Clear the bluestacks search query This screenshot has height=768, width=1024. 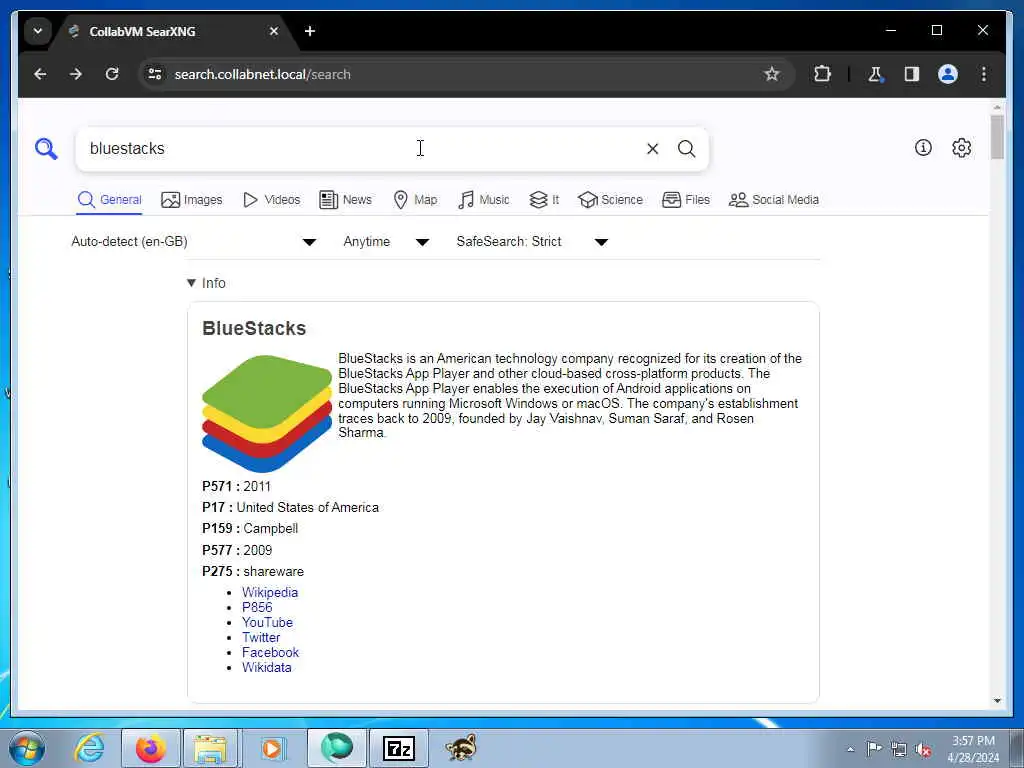click(x=652, y=149)
